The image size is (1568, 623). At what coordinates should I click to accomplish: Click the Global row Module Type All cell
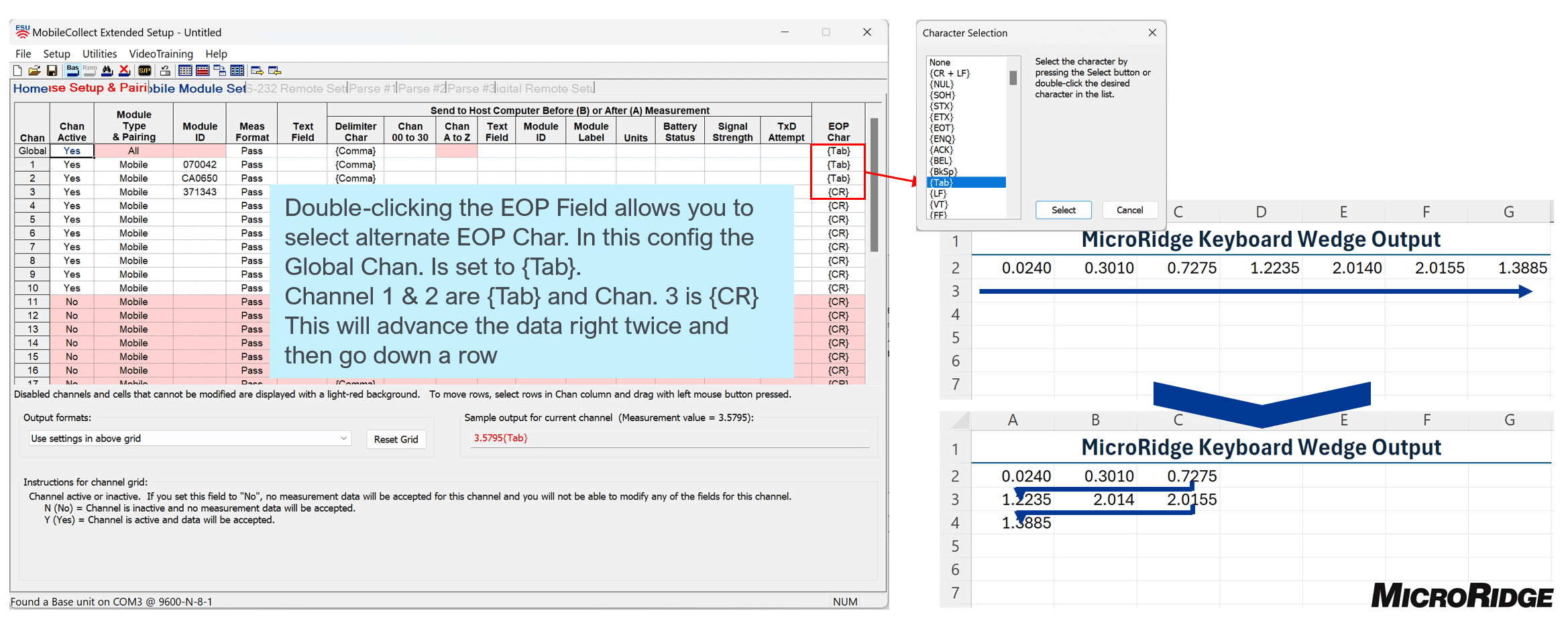point(133,151)
